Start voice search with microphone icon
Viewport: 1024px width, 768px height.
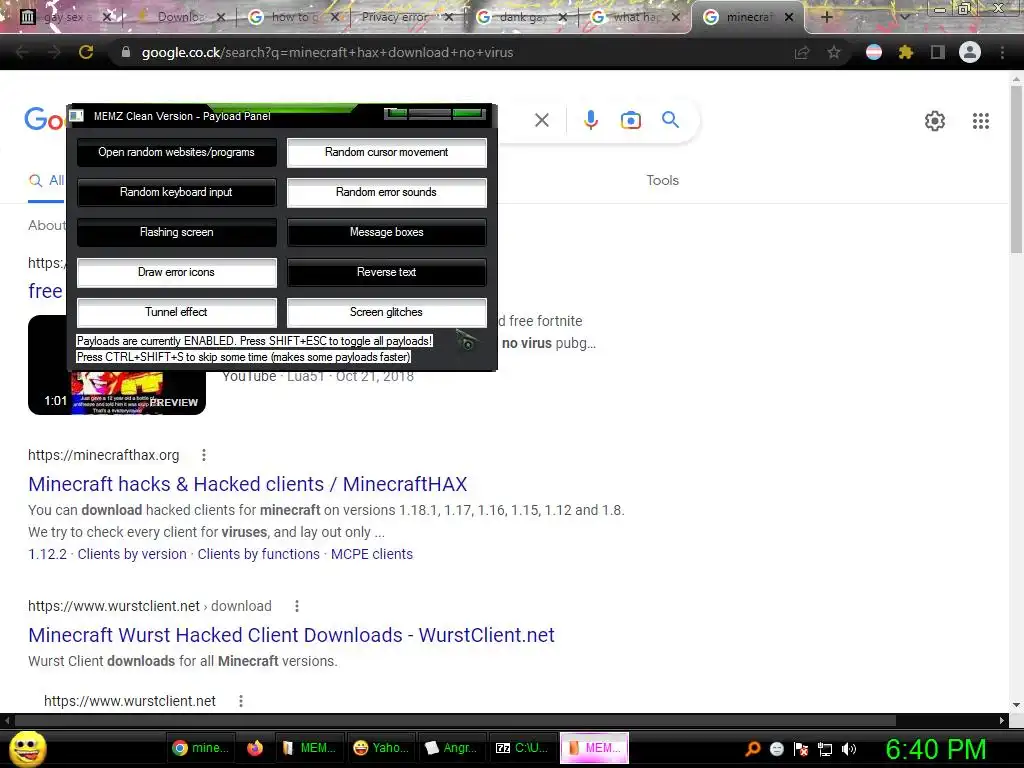(590, 120)
